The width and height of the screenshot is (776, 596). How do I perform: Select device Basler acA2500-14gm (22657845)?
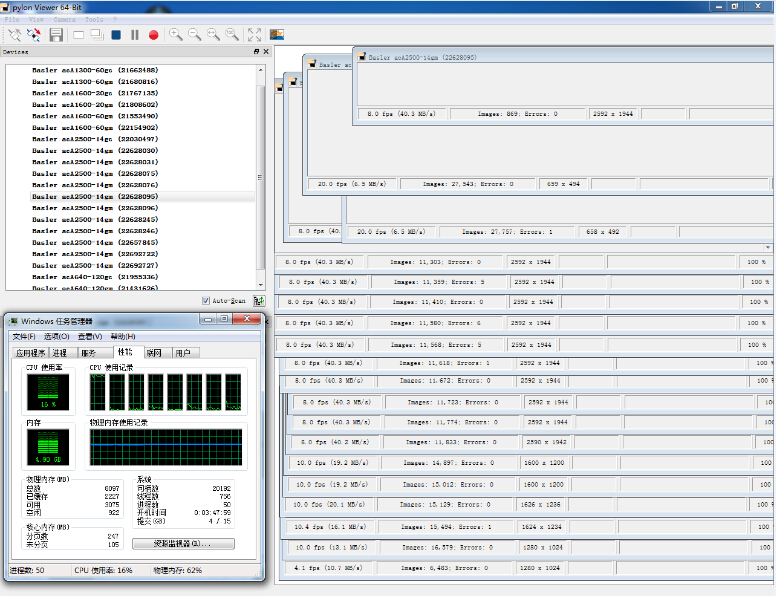(95, 242)
